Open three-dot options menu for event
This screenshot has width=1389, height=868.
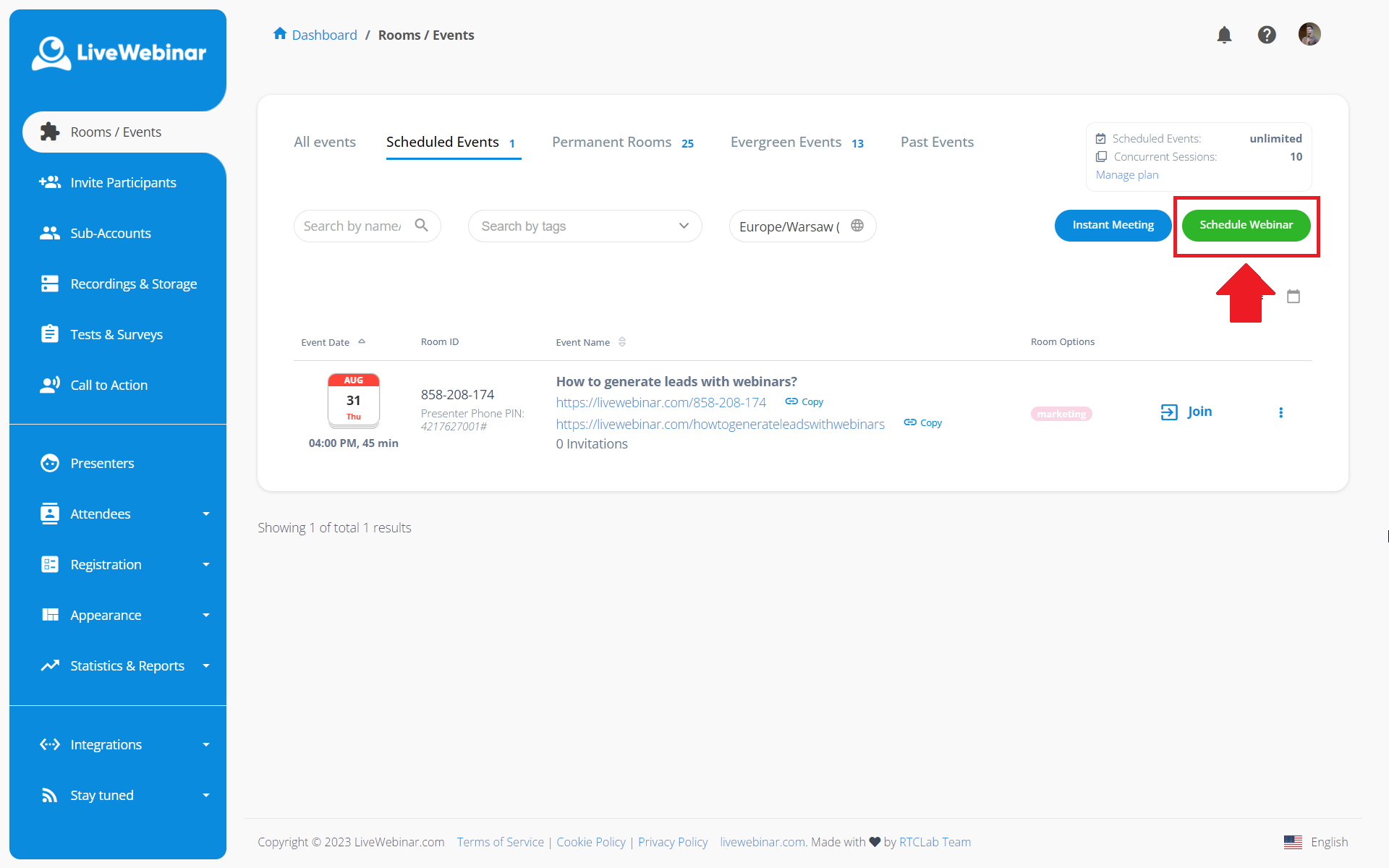tap(1280, 412)
